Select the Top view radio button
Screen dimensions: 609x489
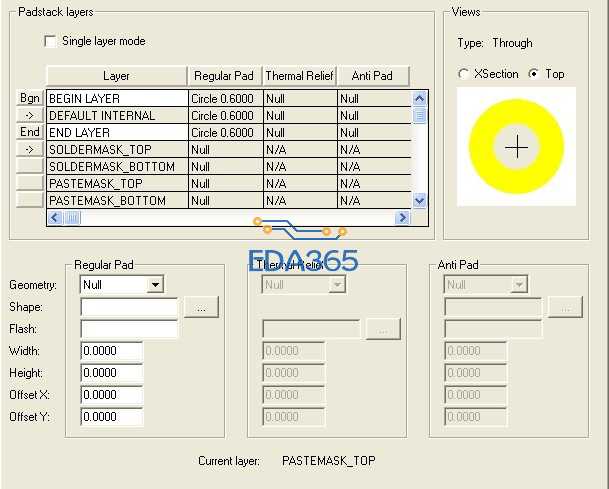tap(534, 74)
